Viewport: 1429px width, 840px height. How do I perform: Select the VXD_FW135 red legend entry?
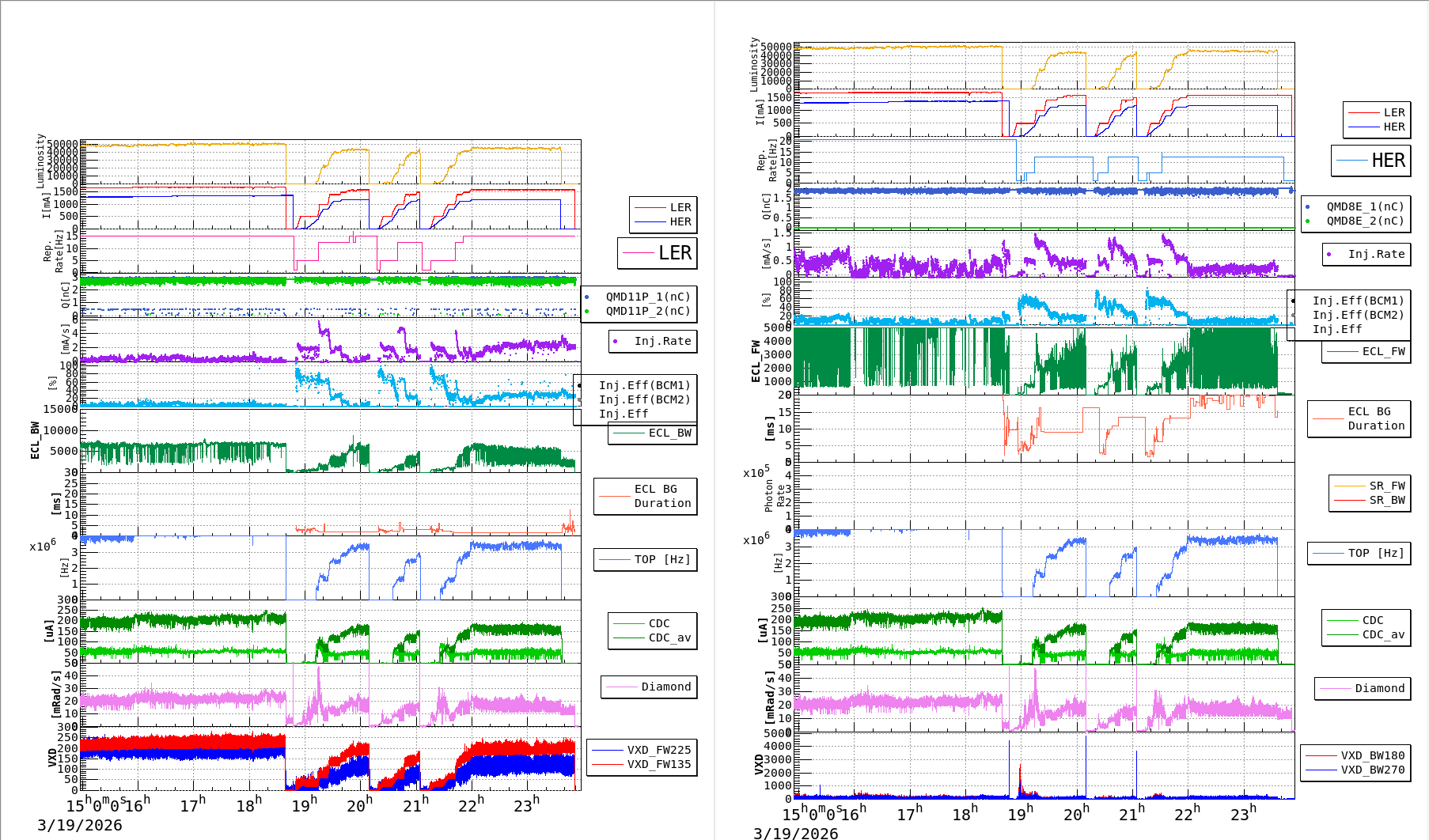(x=658, y=764)
